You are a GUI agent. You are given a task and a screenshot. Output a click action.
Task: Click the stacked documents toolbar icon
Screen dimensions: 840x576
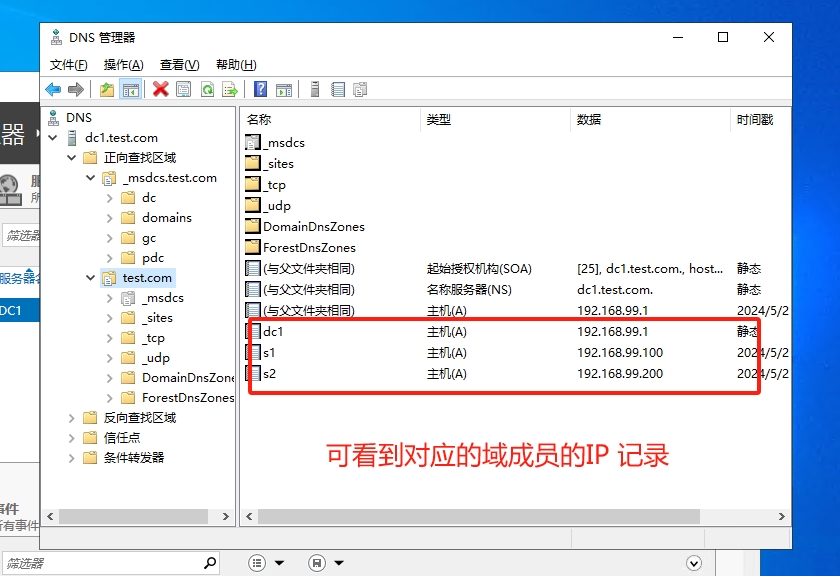[x=361, y=89]
